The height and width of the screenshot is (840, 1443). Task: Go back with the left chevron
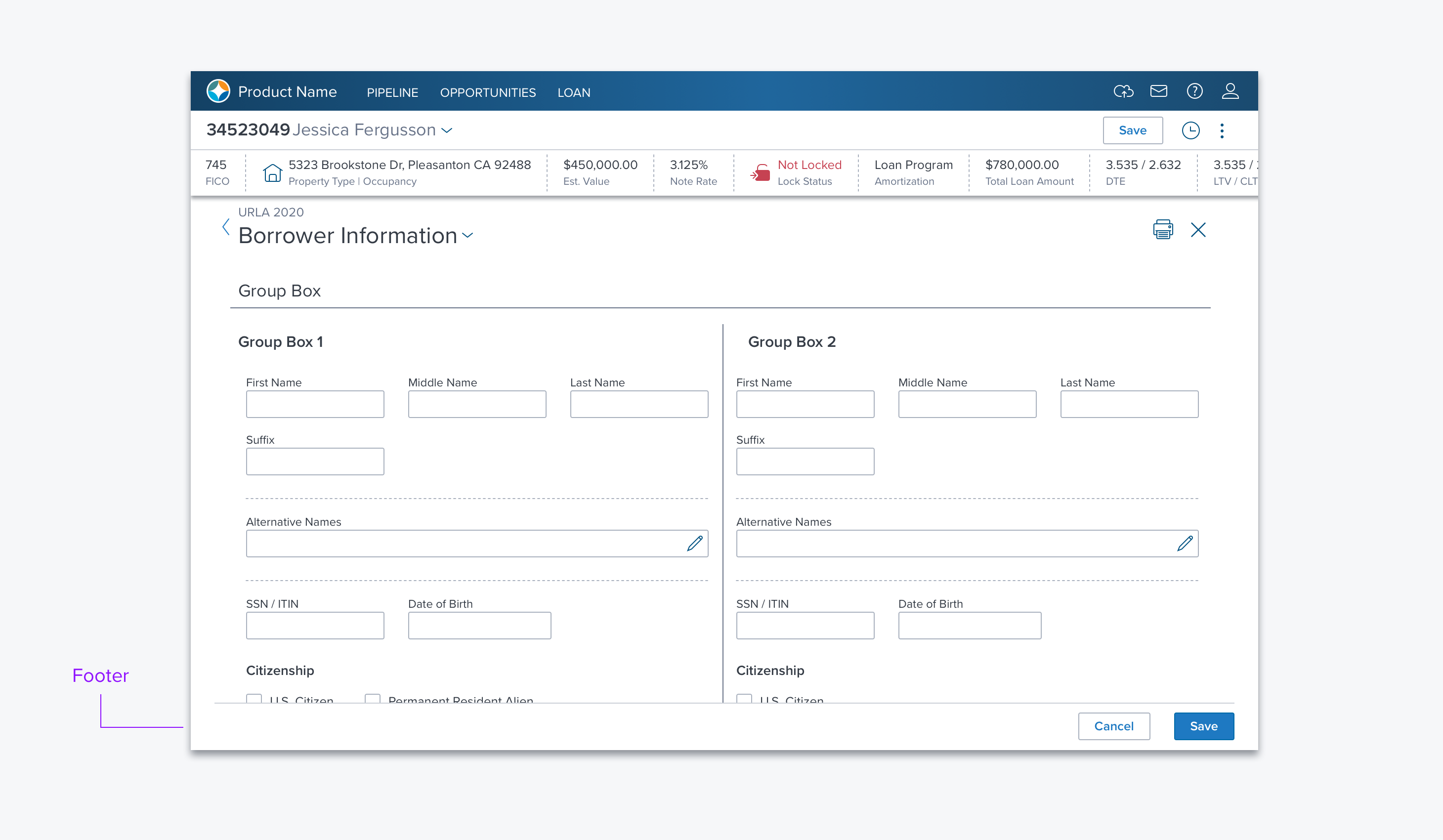226,227
